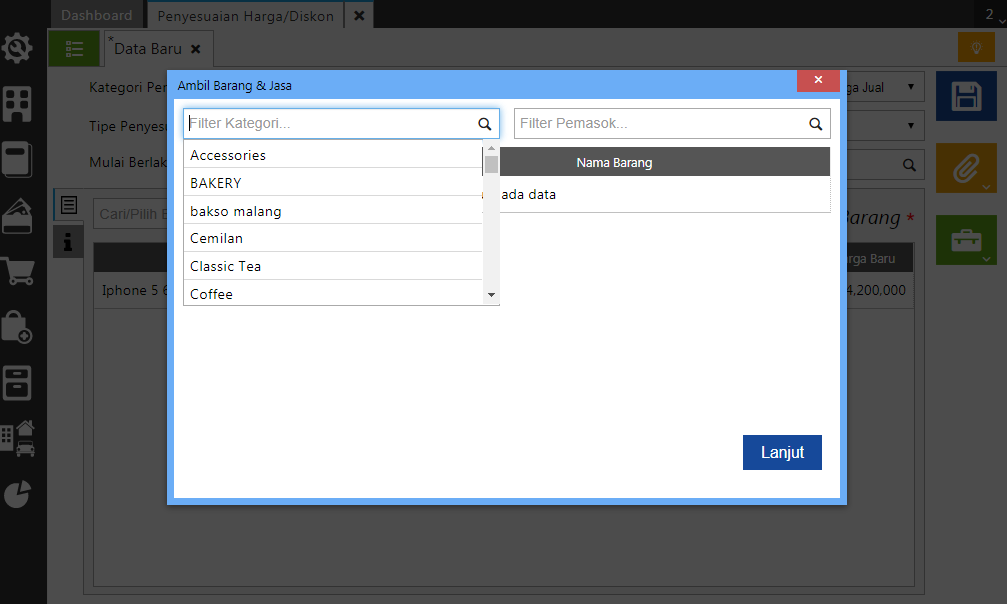Click the save floppy disk icon

tap(965, 96)
